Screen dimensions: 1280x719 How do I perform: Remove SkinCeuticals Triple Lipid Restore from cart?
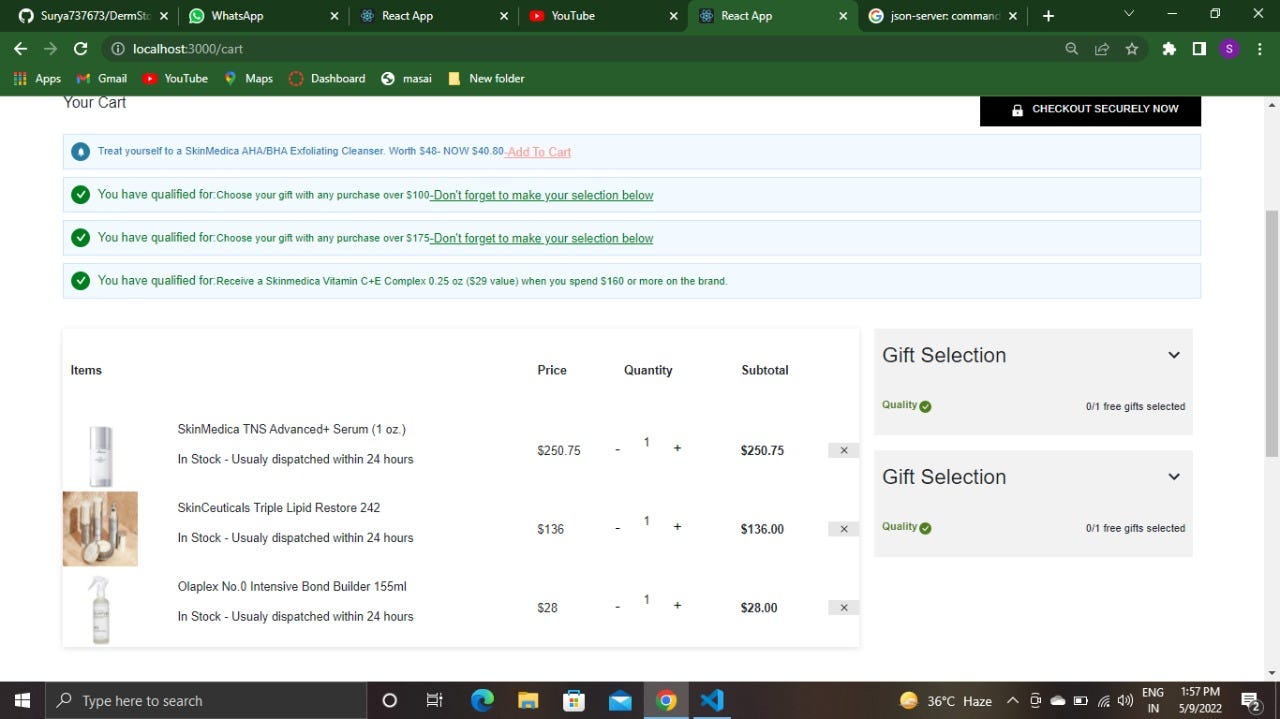pos(843,529)
